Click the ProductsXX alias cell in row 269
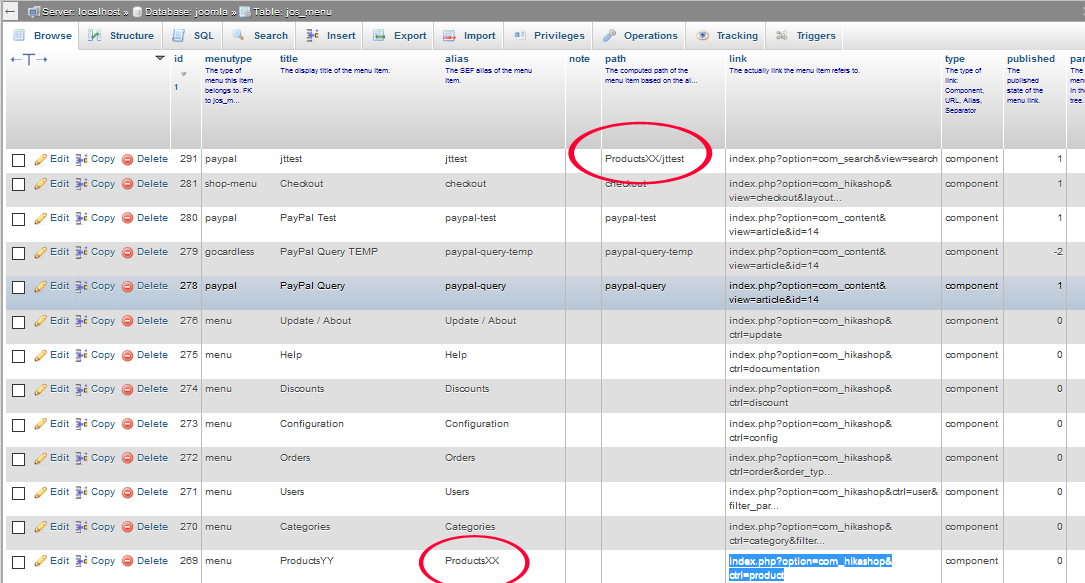 coord(472,561)
